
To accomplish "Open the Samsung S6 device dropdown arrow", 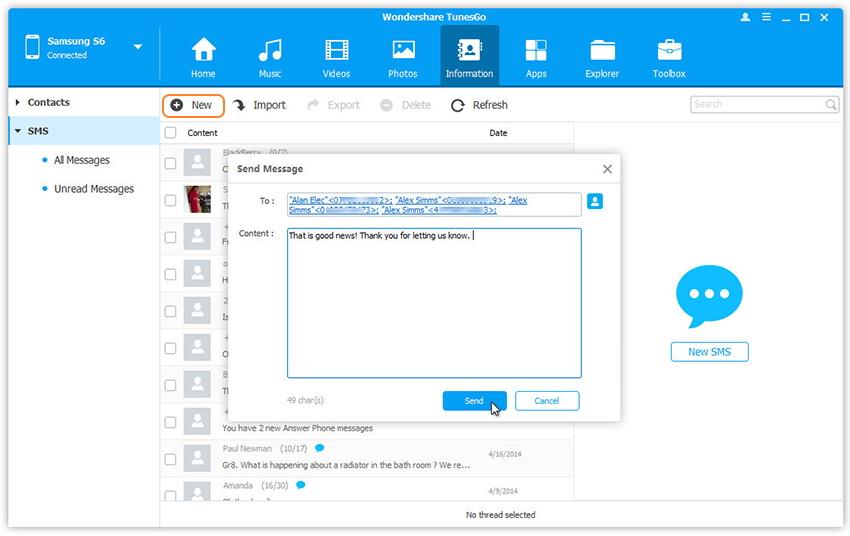I will pyautogui.click(x=137, y=47).
